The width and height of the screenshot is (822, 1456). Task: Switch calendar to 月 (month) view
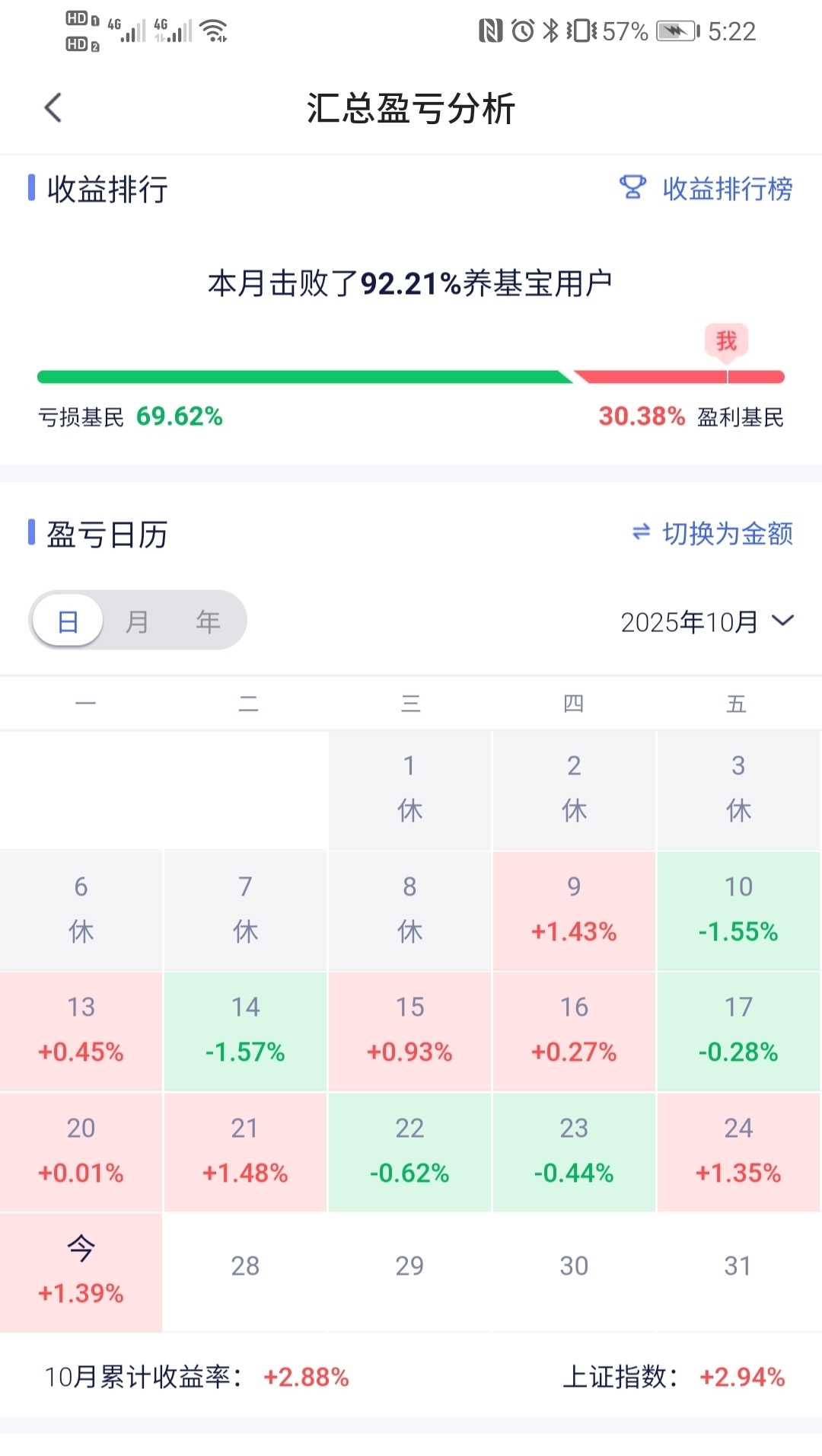(137, 621)
